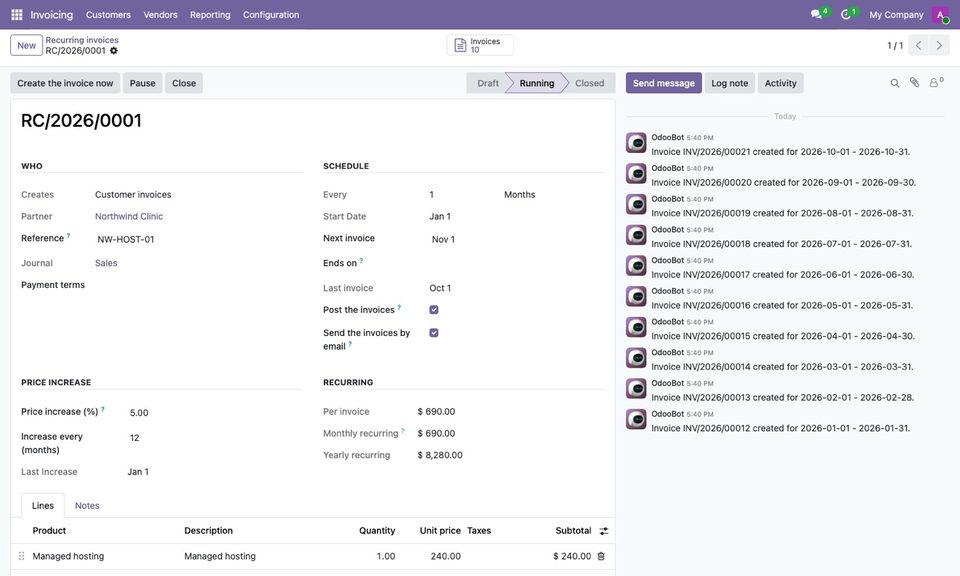Screen dimensions: 960x576
Task: Open the Configuration menu
Action: pyautogui.click(x=271, y=15)
